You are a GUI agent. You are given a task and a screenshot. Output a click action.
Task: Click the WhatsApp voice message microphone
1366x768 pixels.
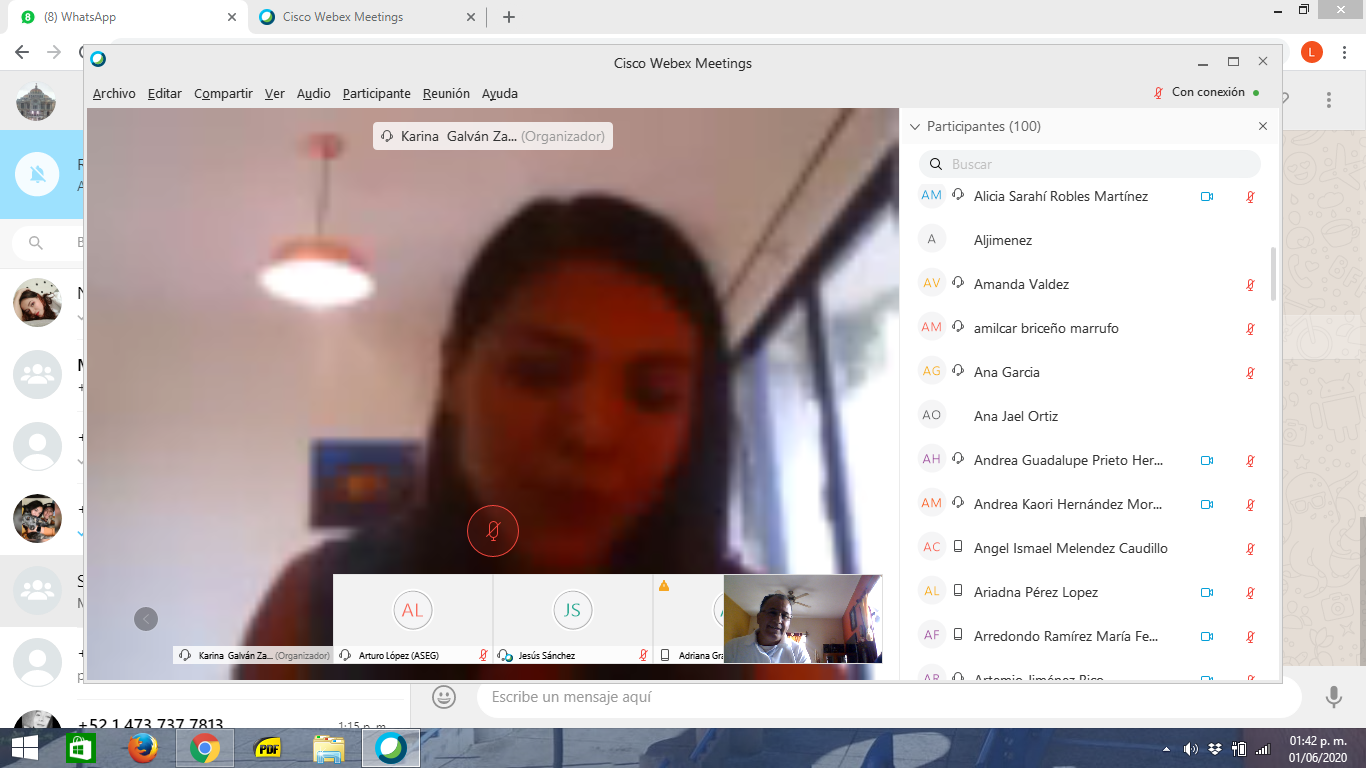(x=1333, y=697)
